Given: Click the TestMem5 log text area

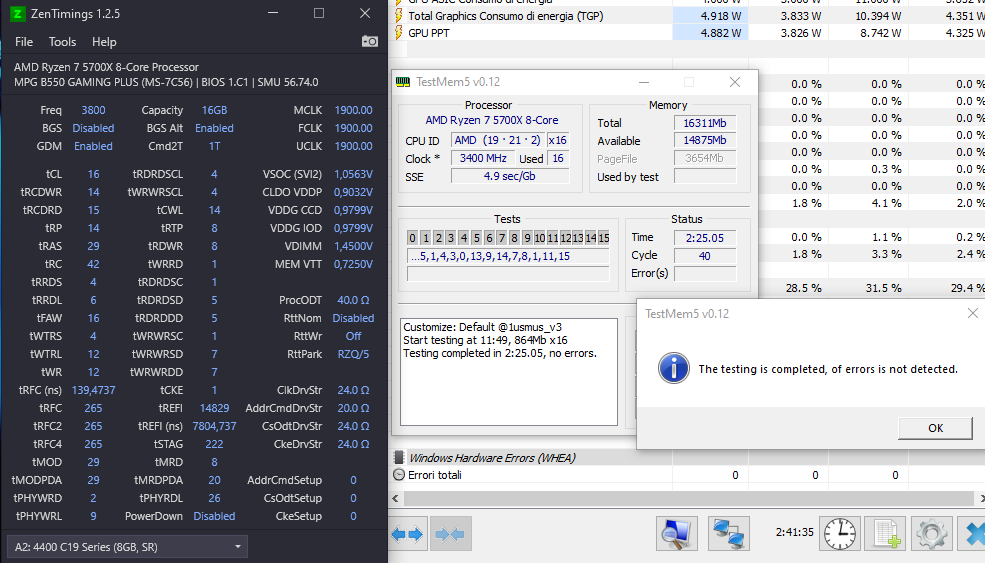Looking at the screenshot, I should 509,372.
